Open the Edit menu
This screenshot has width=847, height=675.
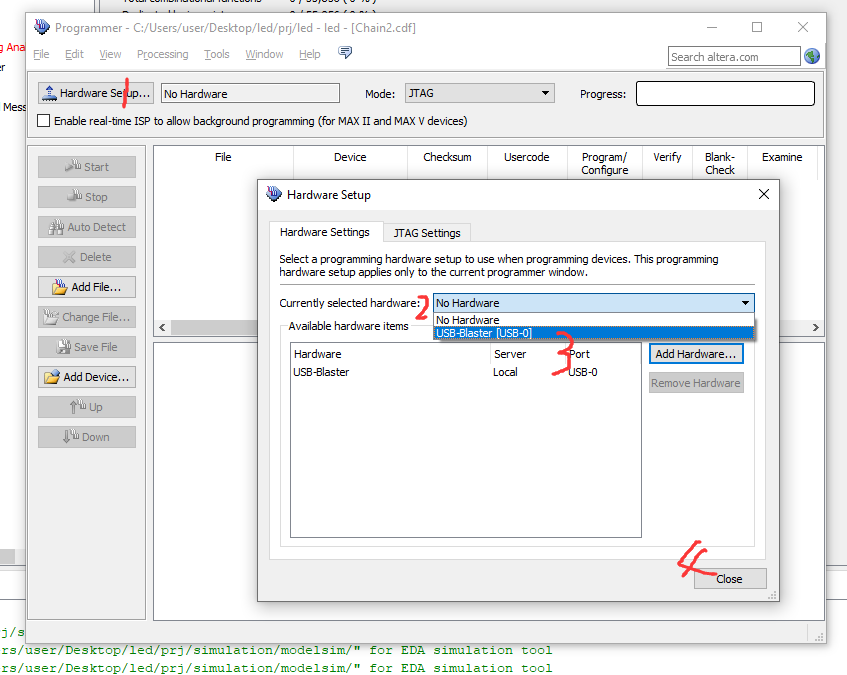point(74,54)
